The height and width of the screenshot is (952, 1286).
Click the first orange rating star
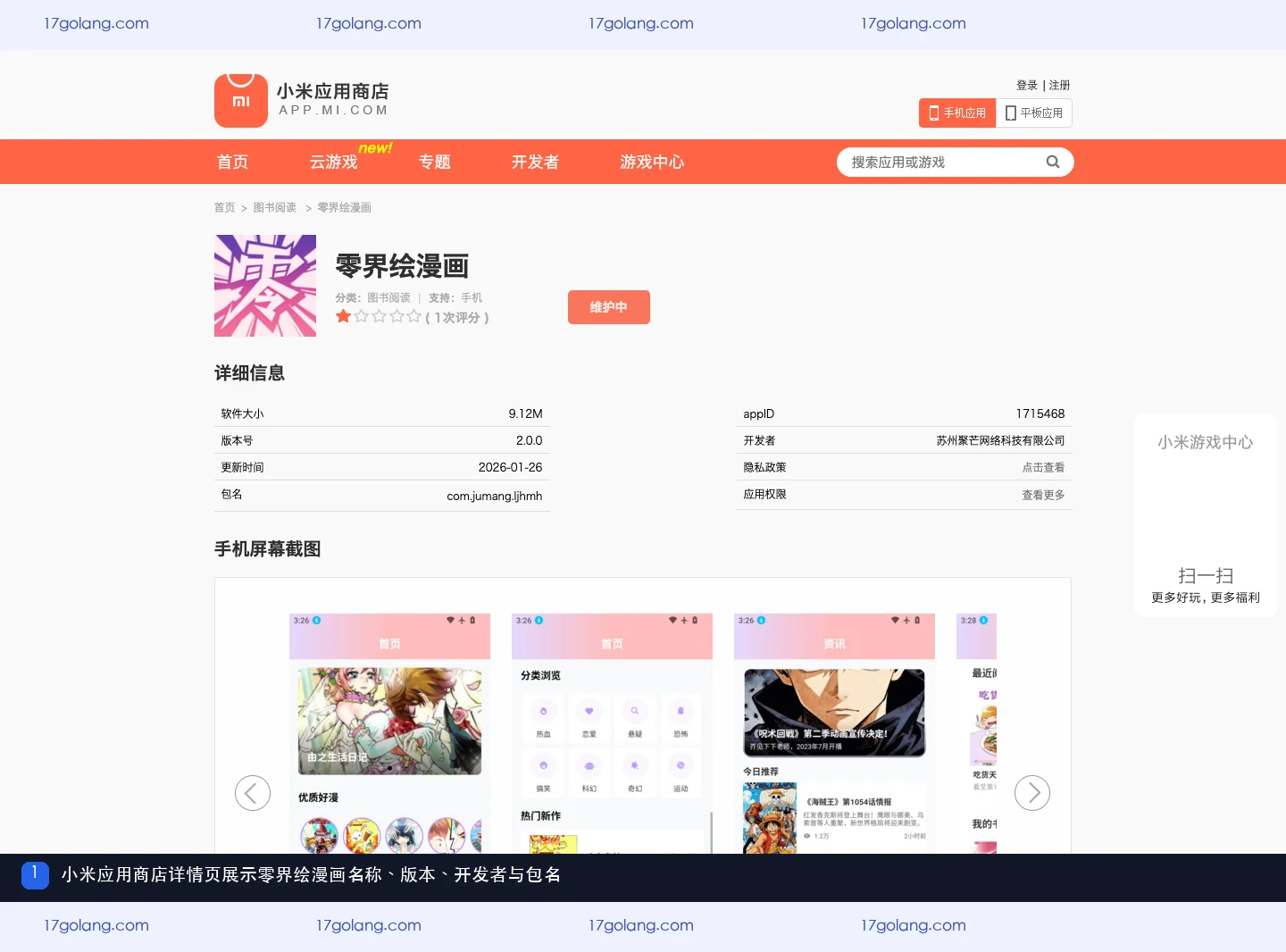point(343,316)
